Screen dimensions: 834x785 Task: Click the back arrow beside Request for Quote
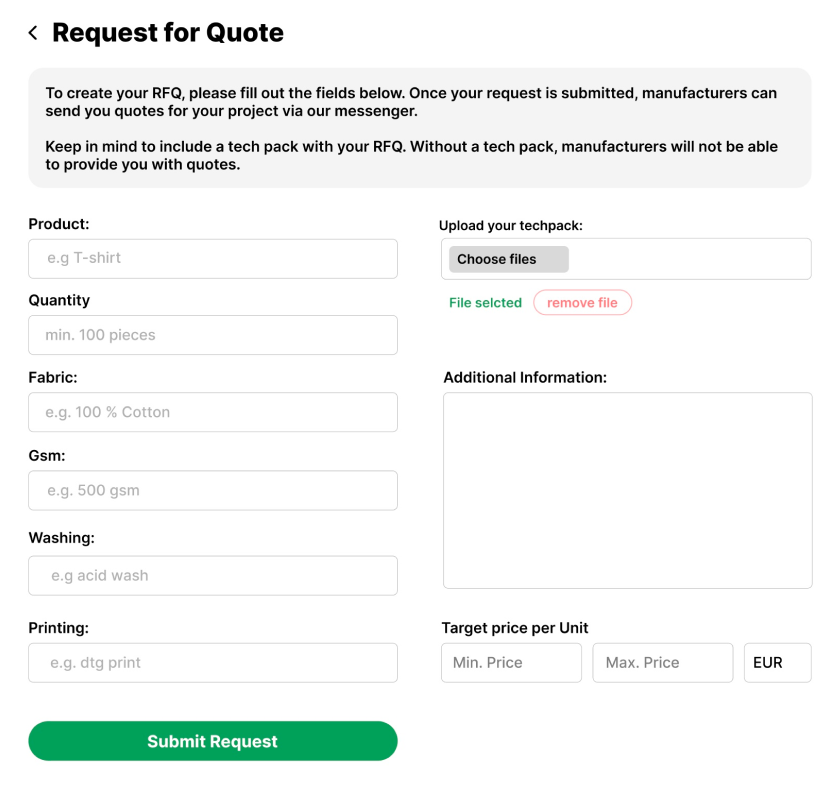(x=33, y=33)
